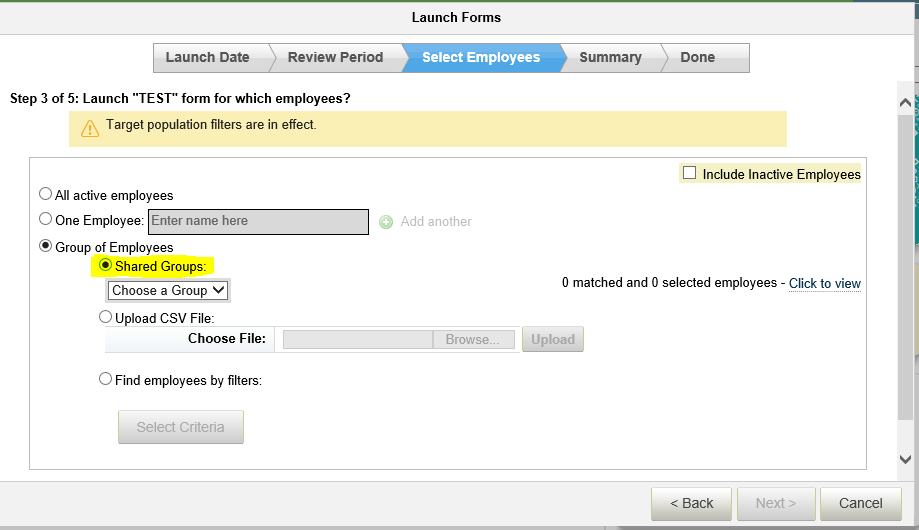Open the Review Period step tab
Viewport: 919px width, 530px height.
(x=337, y=57)
